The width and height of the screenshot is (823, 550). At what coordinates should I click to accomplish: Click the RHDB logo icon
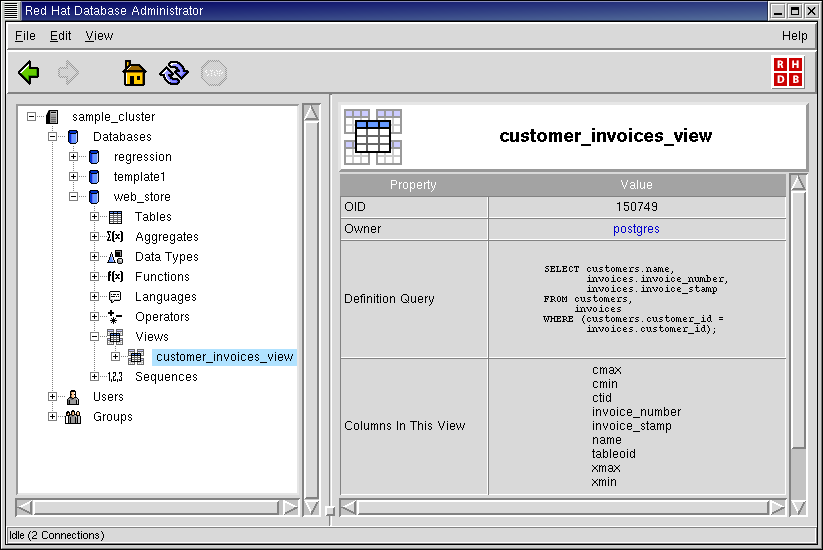tap(788, 72)
